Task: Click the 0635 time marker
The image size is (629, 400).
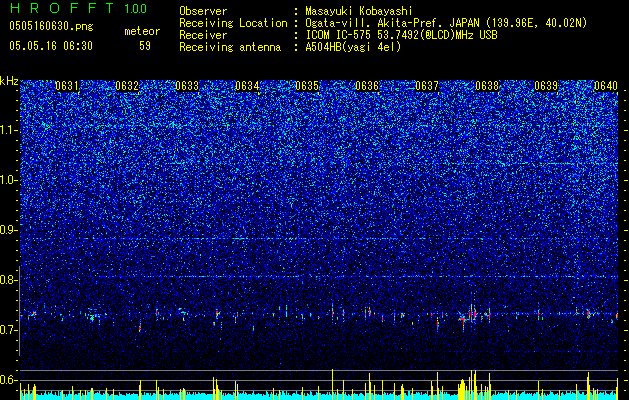Action: 307,86
